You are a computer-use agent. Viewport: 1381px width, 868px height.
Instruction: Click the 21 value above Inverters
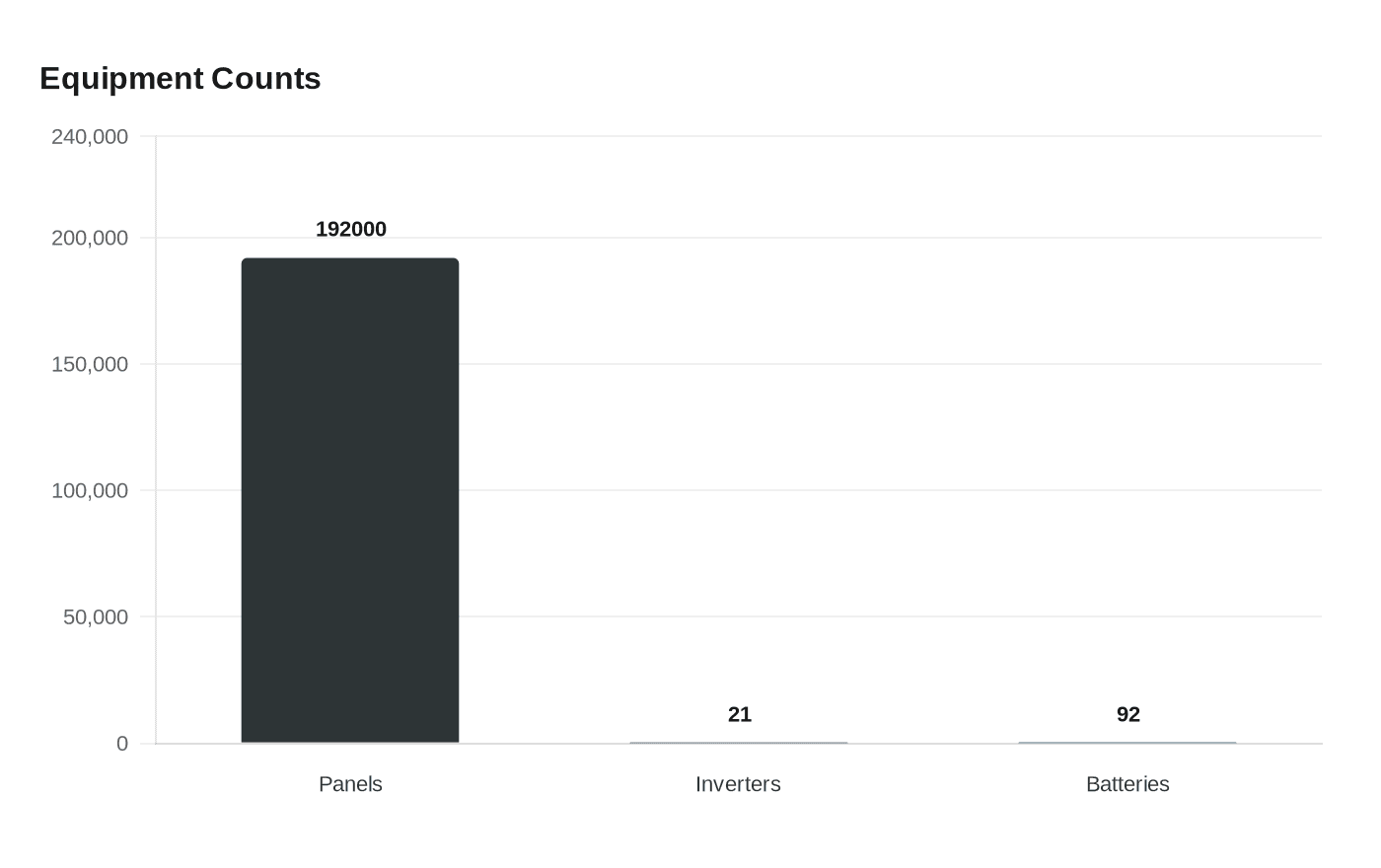(740, 714)
